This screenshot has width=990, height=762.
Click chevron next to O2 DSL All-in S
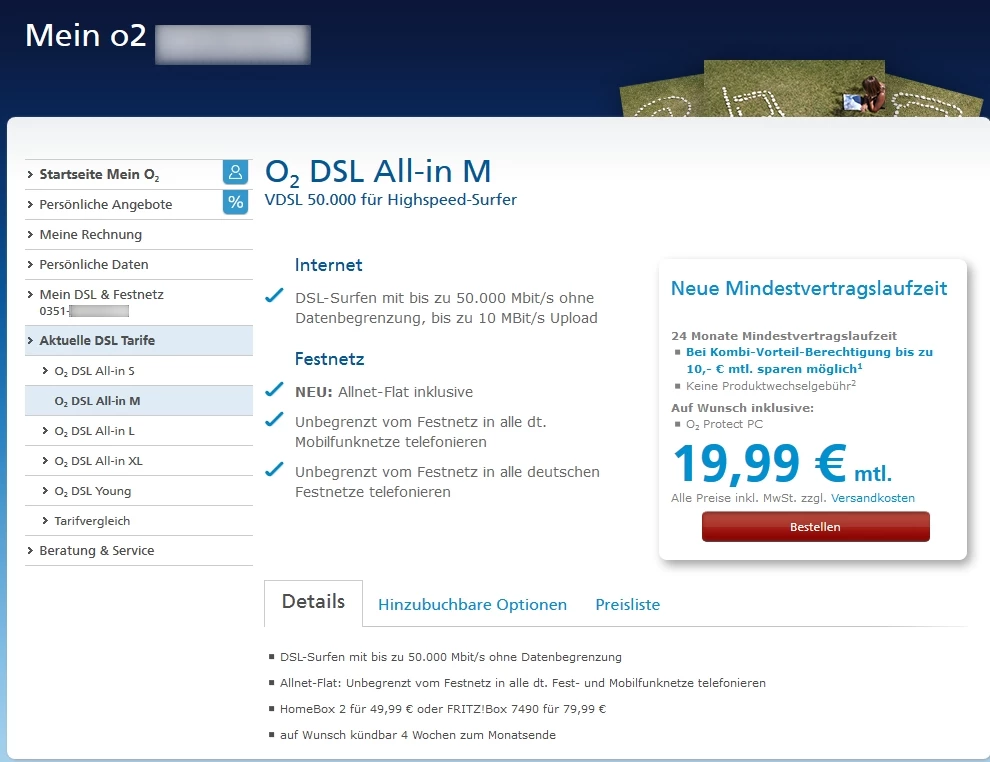click(x=45, y=371)
